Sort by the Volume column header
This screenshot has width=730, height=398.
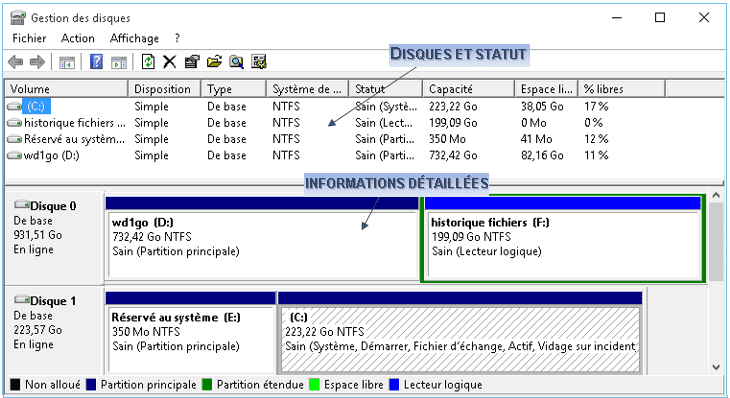[67, 89]
